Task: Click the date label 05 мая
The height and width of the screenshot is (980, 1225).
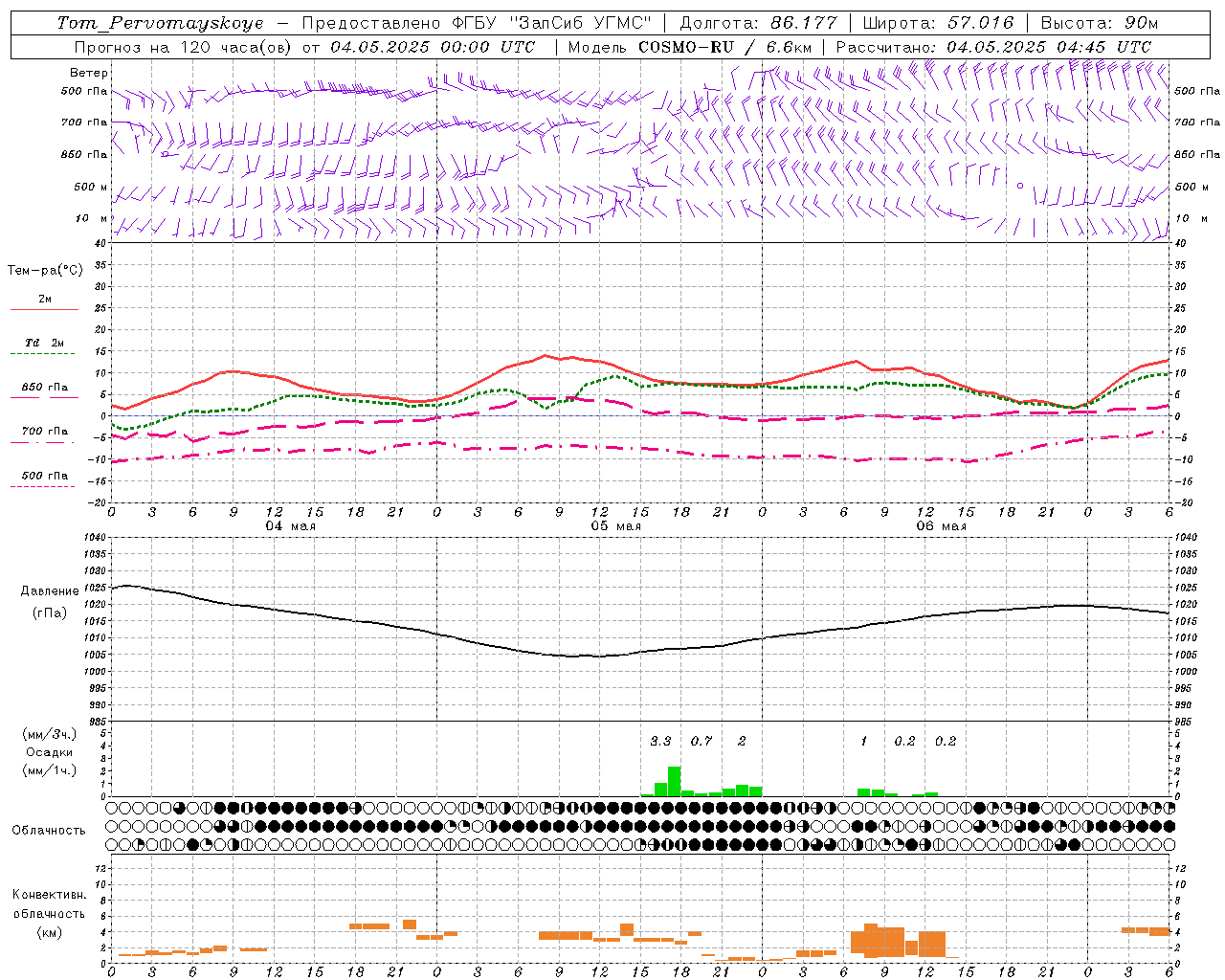Action: click(615, 525)
